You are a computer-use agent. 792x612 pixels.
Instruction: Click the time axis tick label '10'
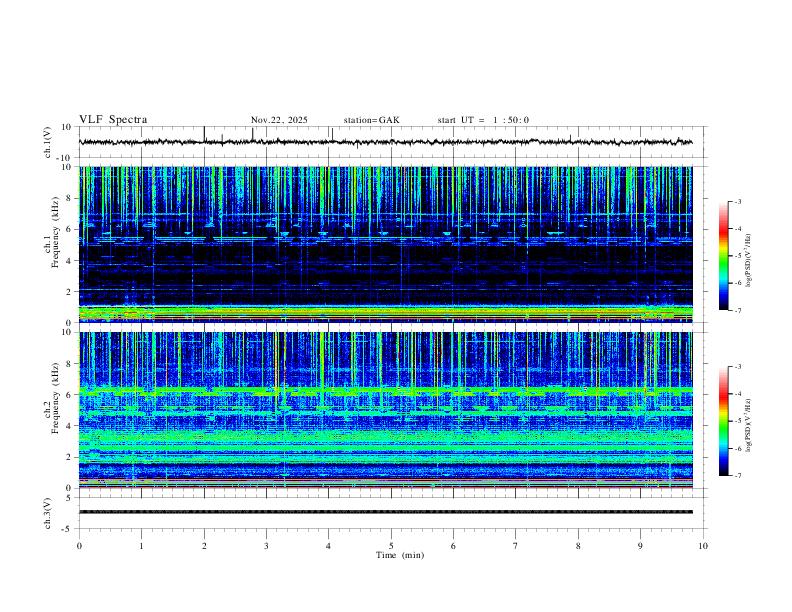tap(703, 546)
